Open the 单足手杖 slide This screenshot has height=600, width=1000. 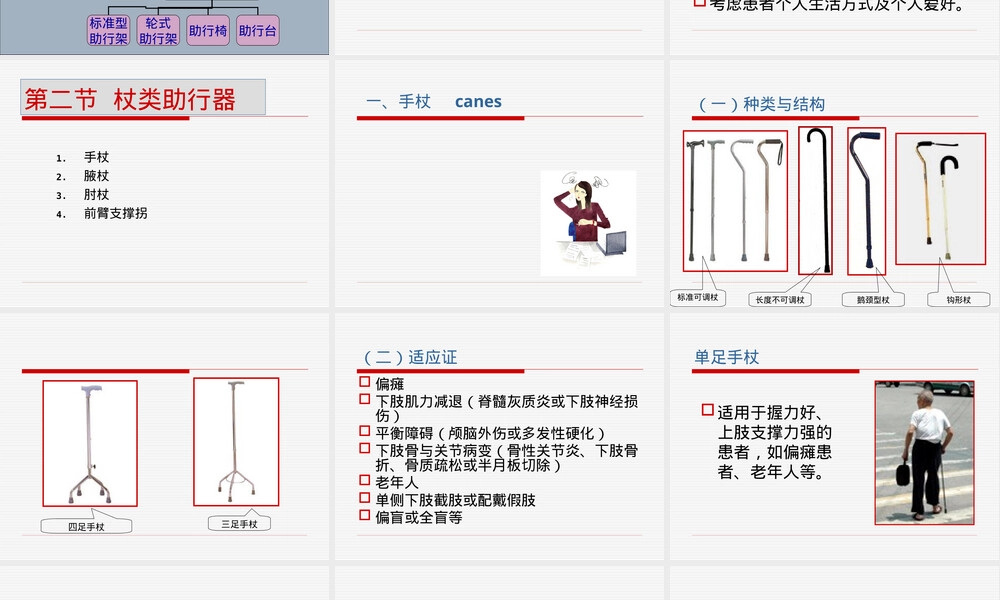pos(835,437)
